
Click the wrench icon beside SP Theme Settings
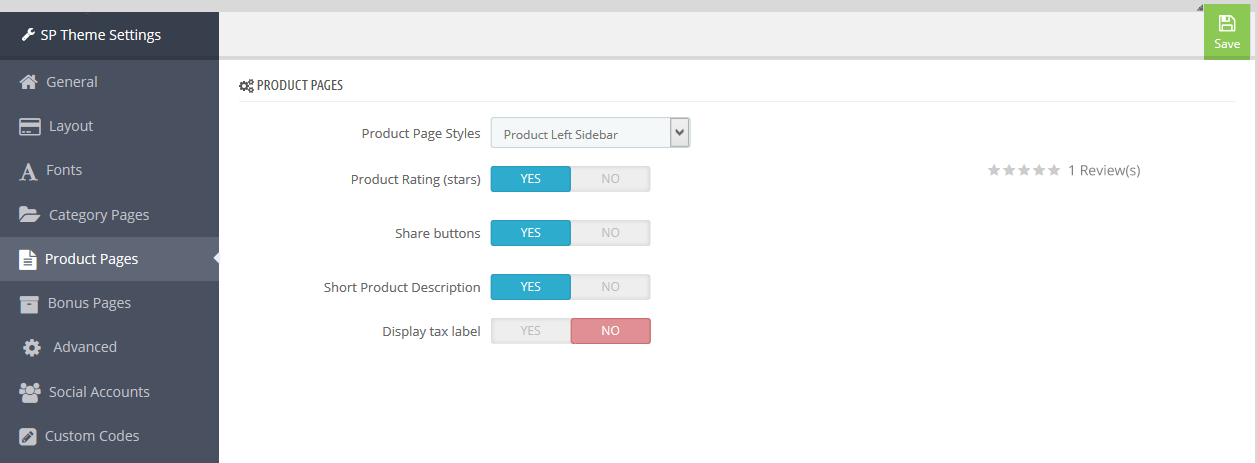click(28, 35)
